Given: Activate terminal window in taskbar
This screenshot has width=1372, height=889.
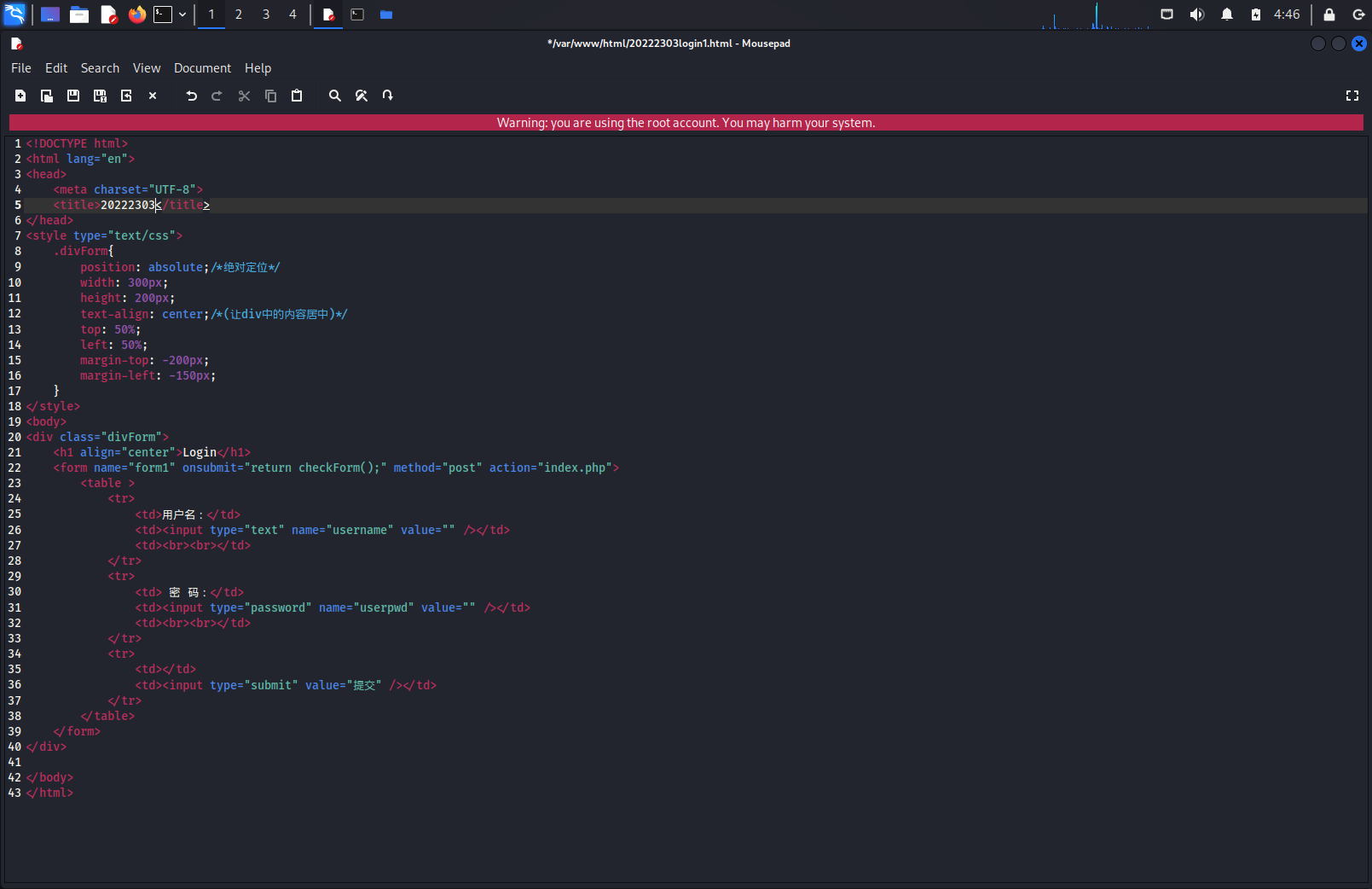Looking at the screenshot, I should point(357,15).
